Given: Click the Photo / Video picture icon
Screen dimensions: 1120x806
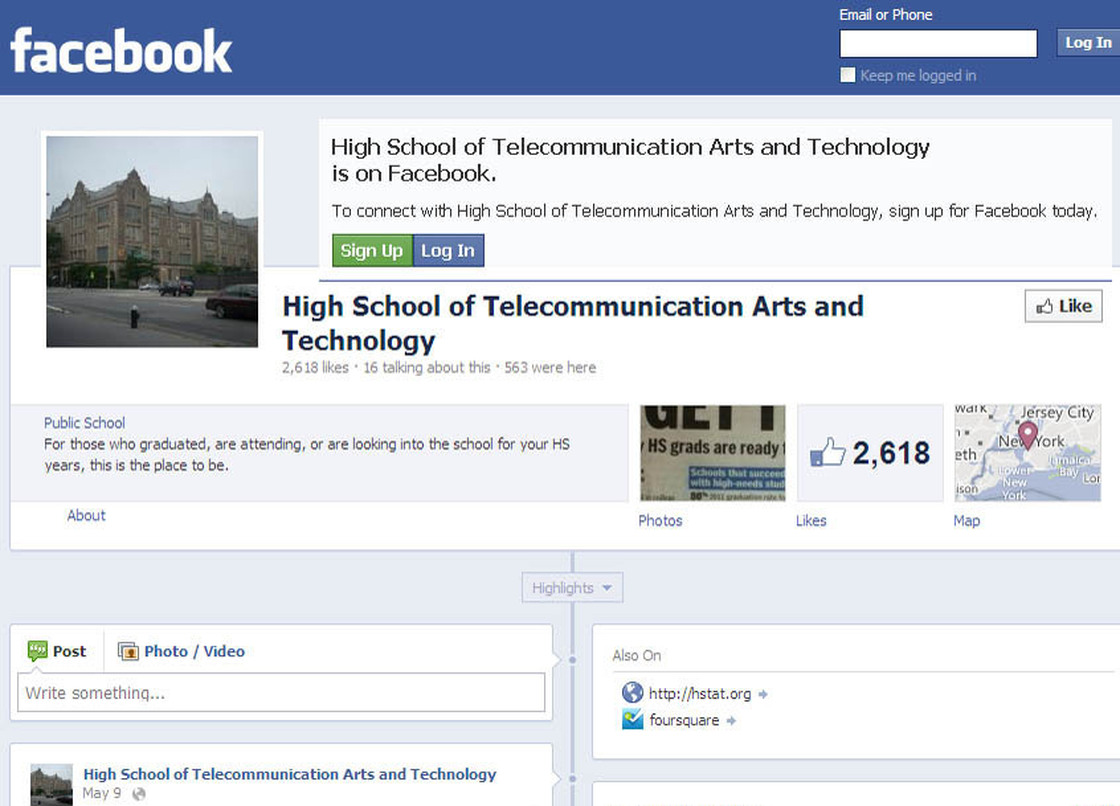Looking at the screenshot, I should coord(128,651).
